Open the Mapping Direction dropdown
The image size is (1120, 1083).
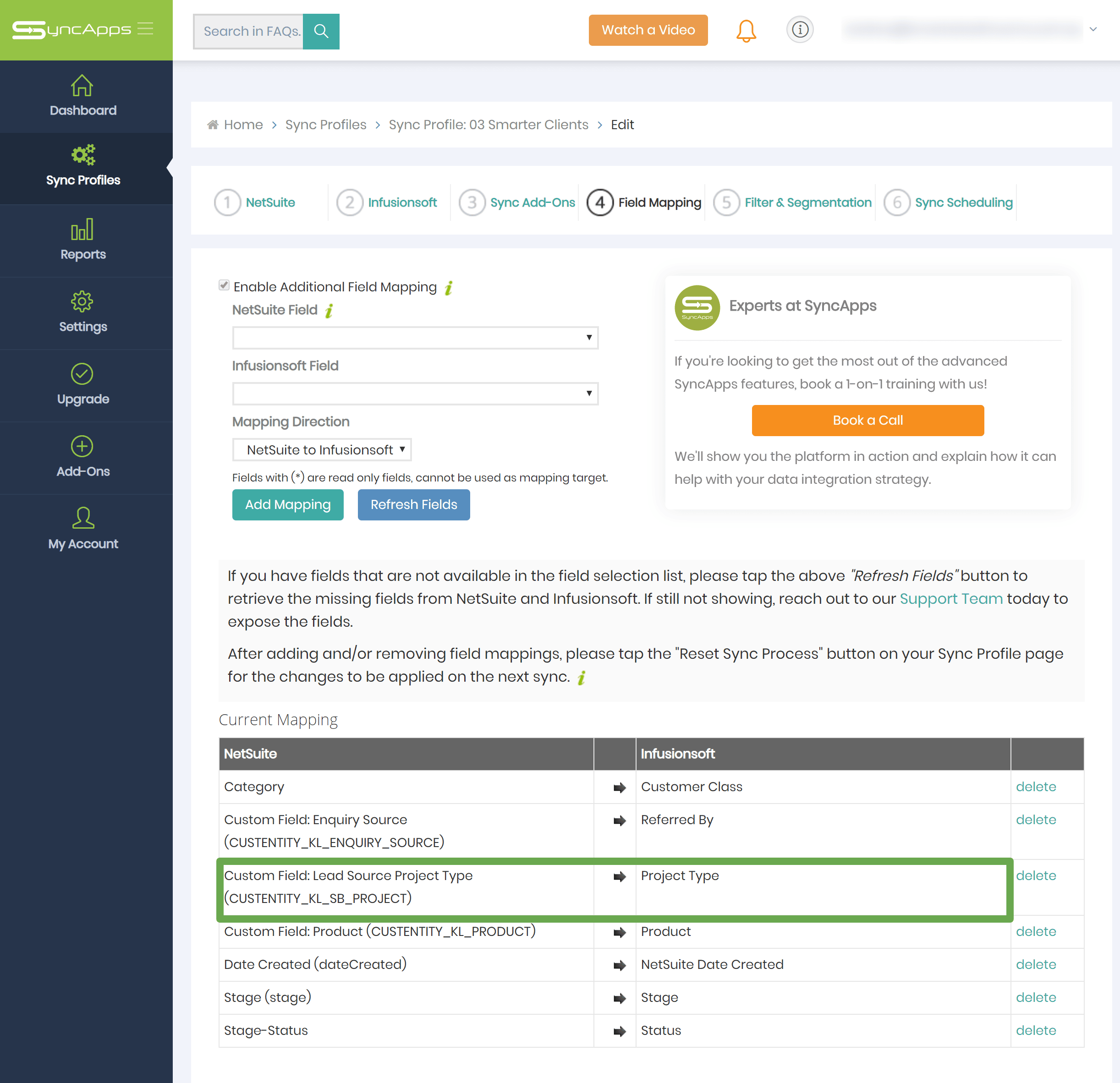point(322,449)
